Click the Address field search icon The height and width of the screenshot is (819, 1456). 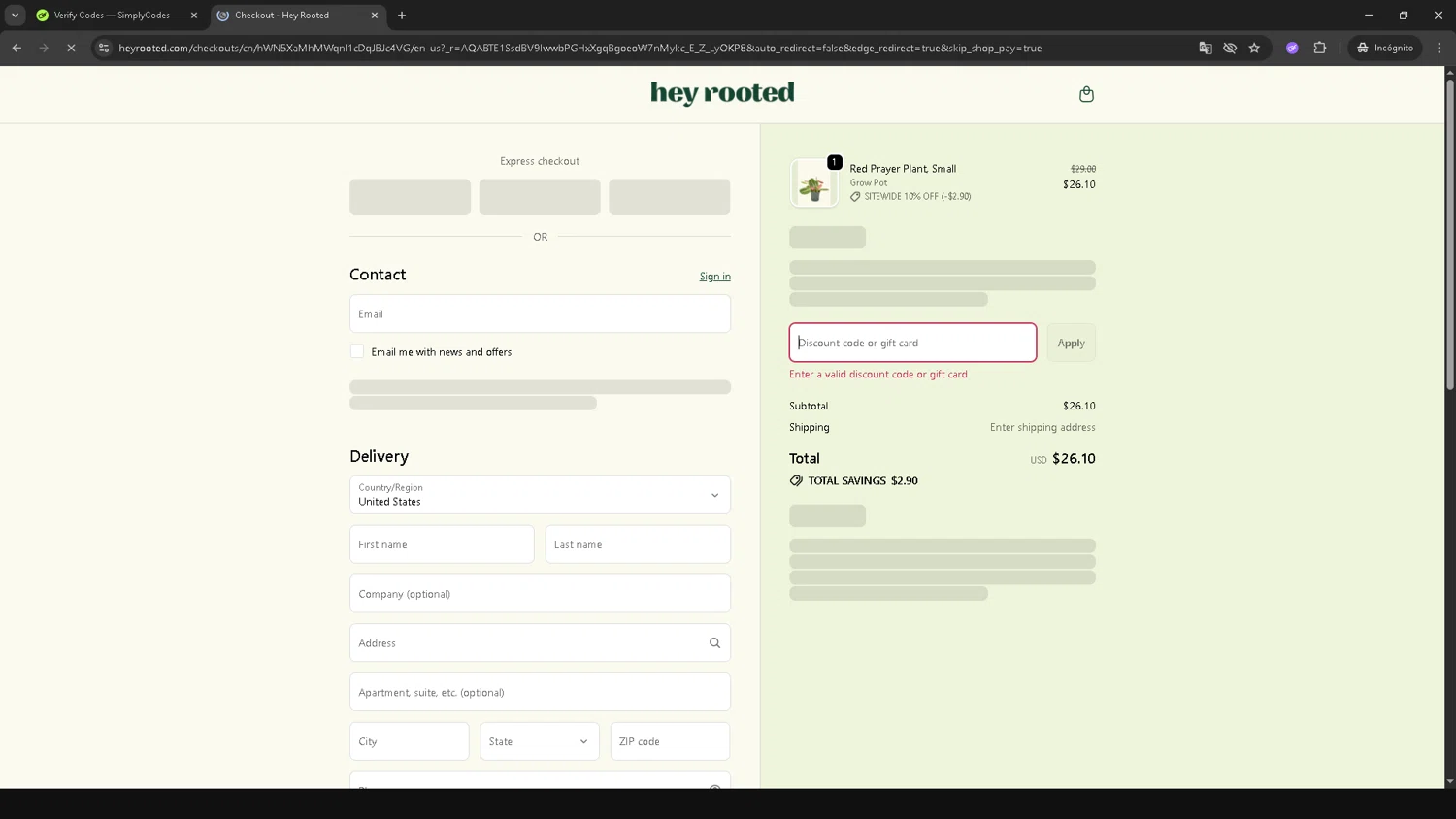714,642
